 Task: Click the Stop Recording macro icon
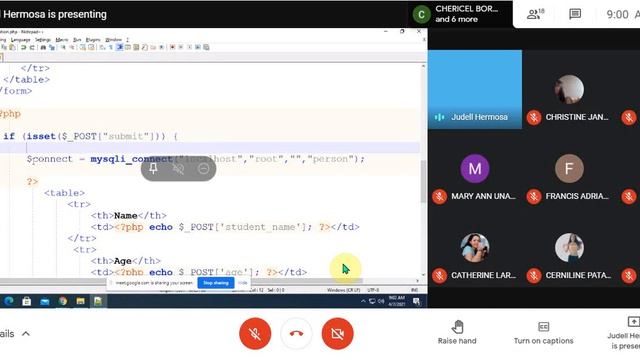click(181, 47)
